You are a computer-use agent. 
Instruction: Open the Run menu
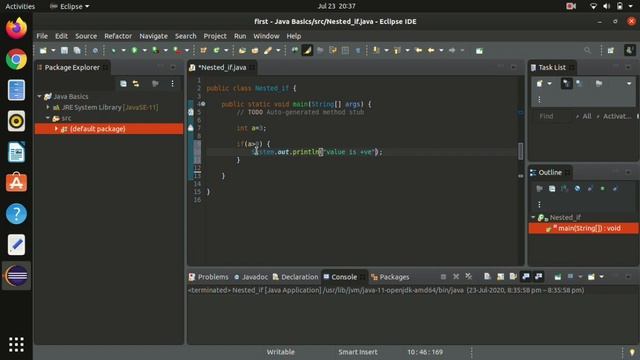coord(240,36)
